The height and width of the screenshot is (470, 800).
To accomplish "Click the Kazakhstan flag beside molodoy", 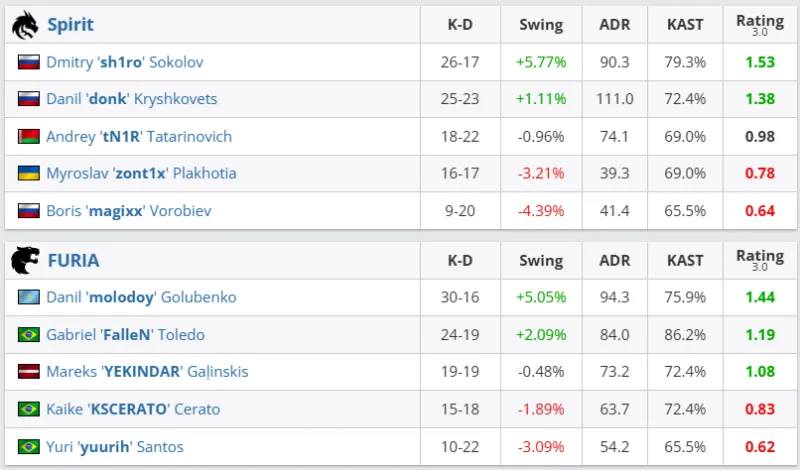I will tap(29, 298).
